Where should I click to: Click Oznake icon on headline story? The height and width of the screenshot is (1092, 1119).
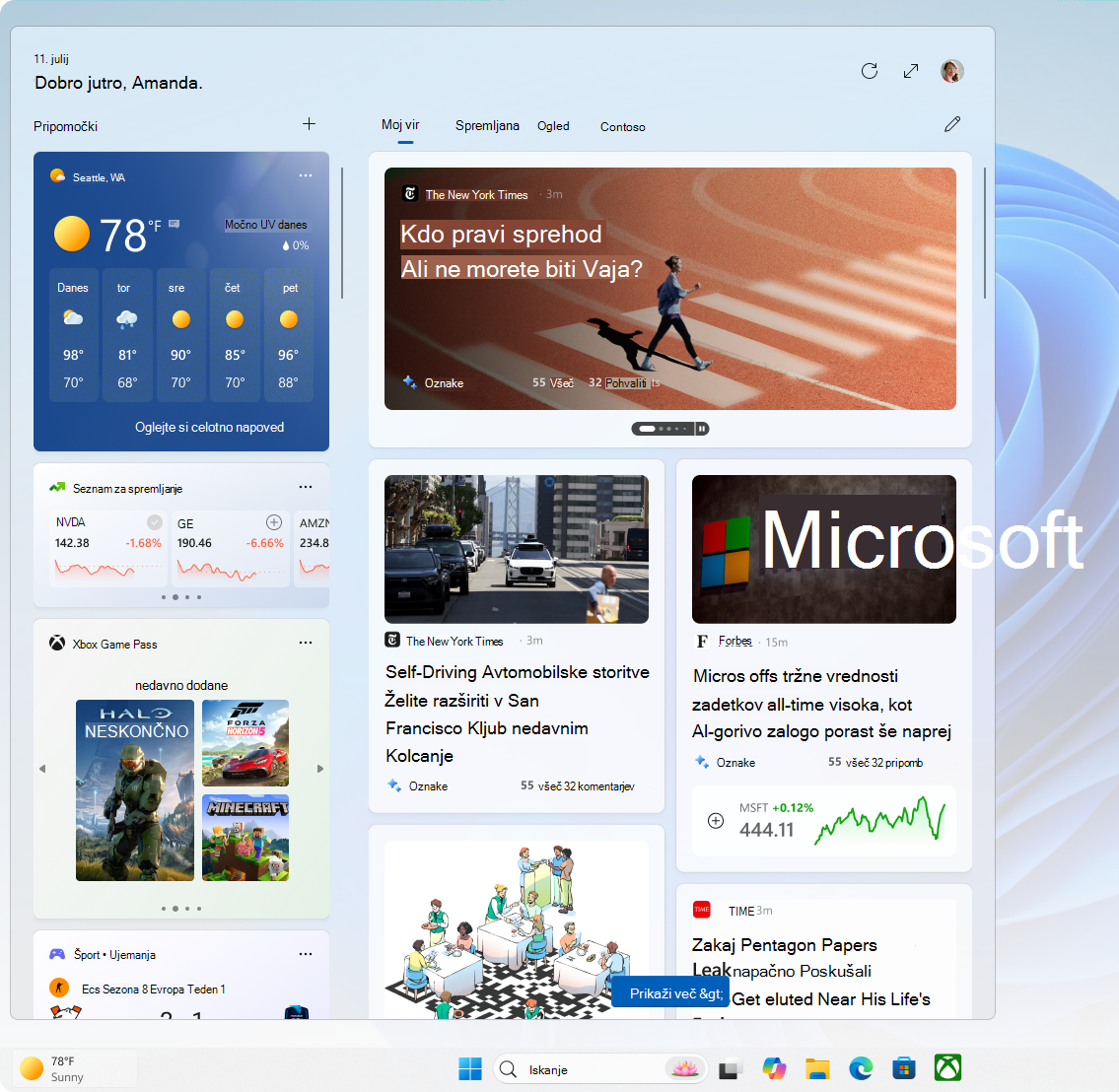(409, 382)
